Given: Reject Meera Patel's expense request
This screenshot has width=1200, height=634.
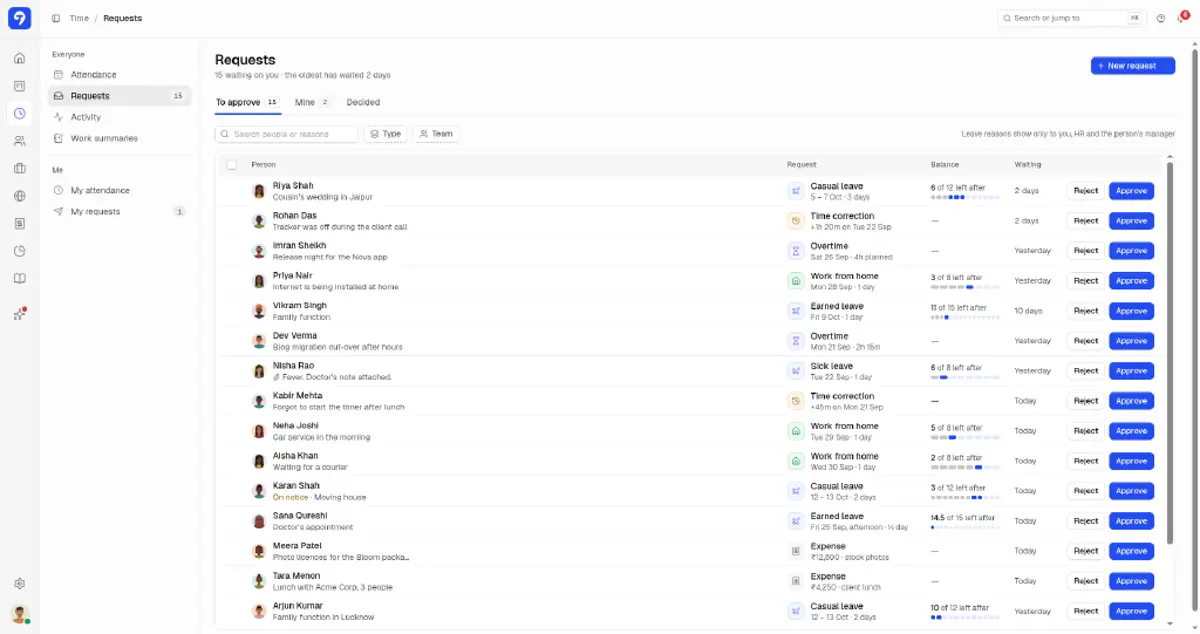Looking at the screenshot, I should coord(1085,551).
